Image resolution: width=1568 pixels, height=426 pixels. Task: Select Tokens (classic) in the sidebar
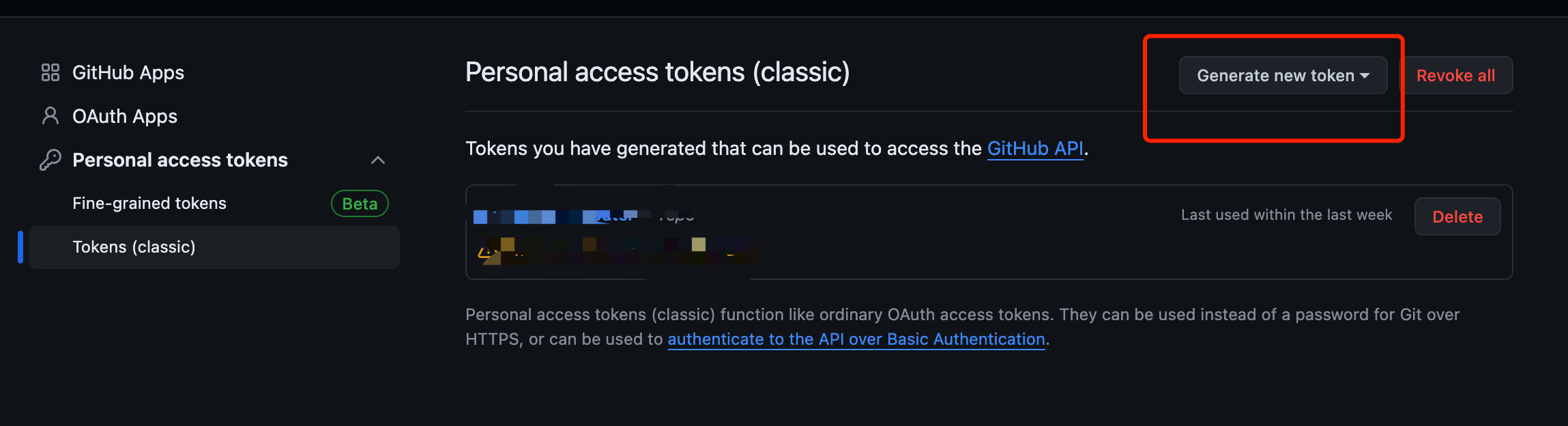134,247
